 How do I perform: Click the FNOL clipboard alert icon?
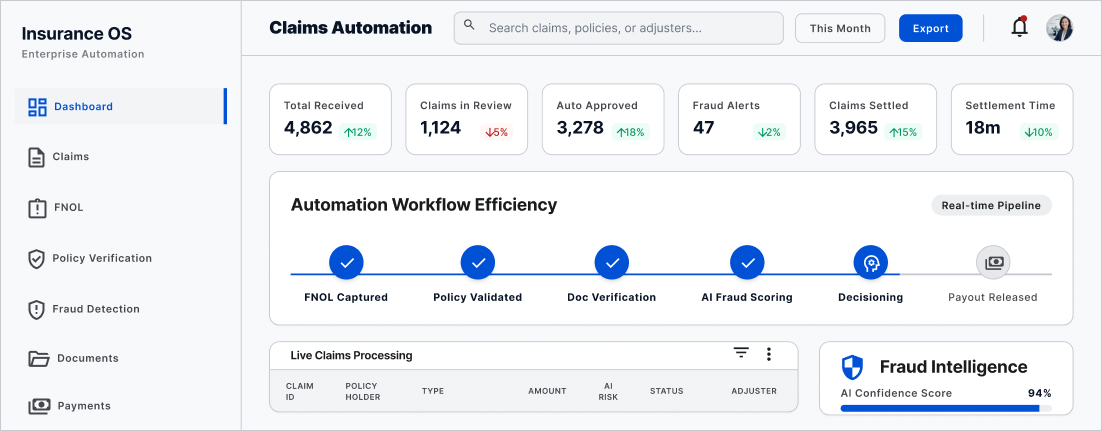37,208
